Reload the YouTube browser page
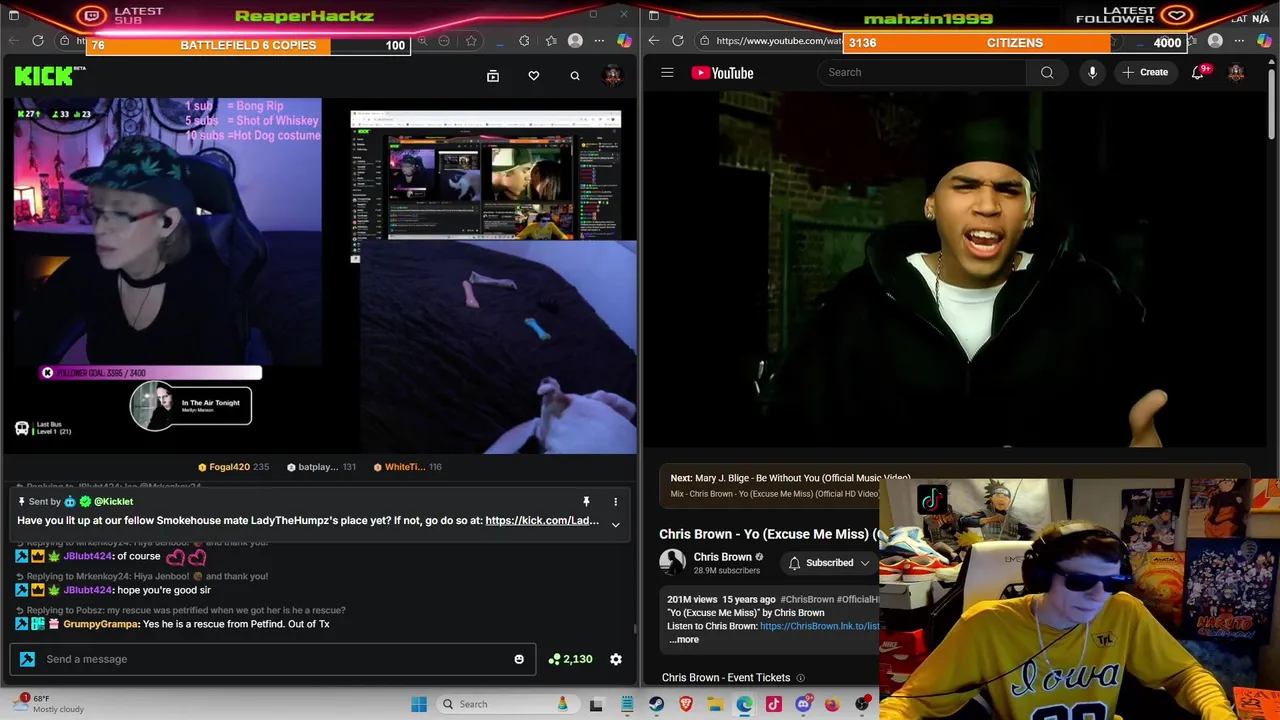The image size is (1280, 720). [x=678, y=41]
